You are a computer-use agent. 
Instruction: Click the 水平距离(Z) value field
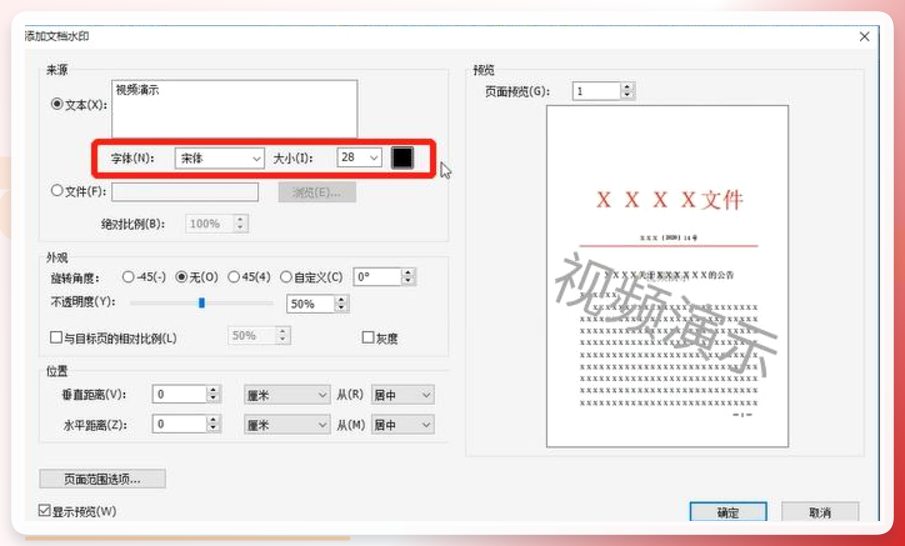pos(179,424)
